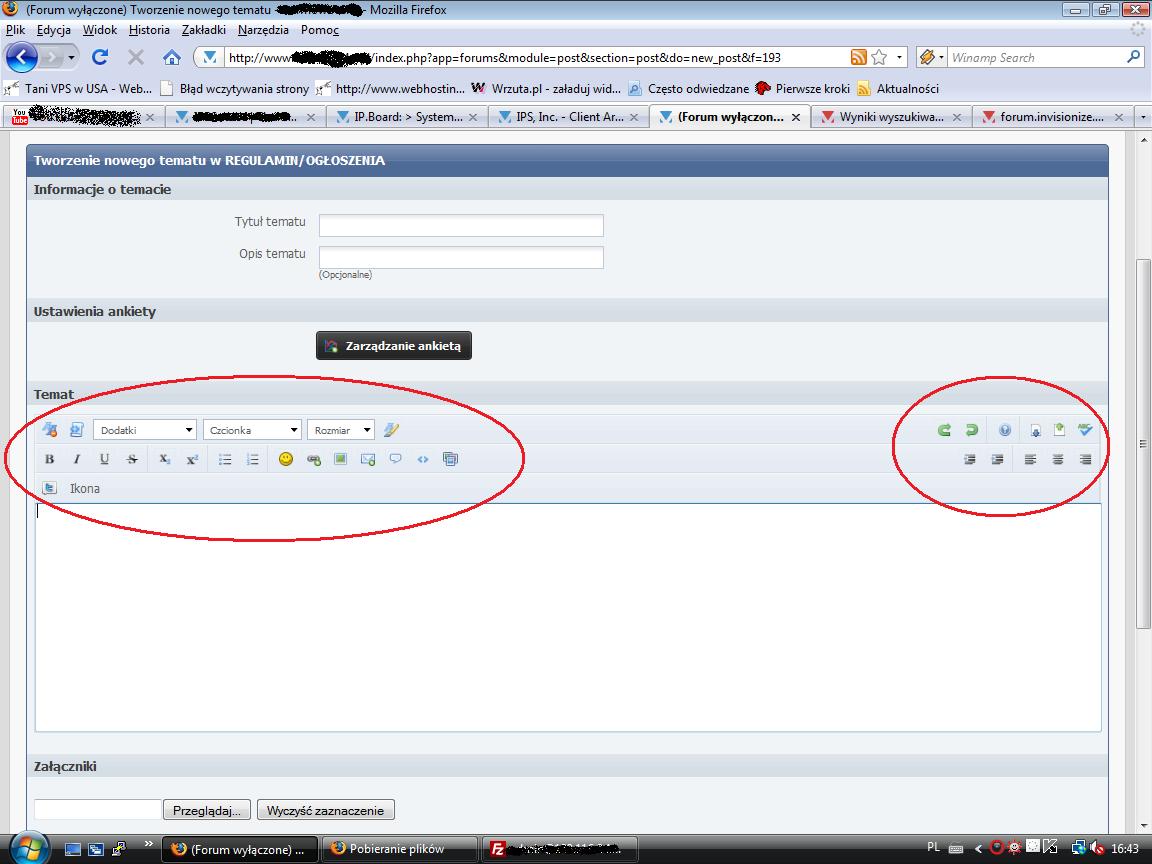Open the Zakładki menu

203,30
